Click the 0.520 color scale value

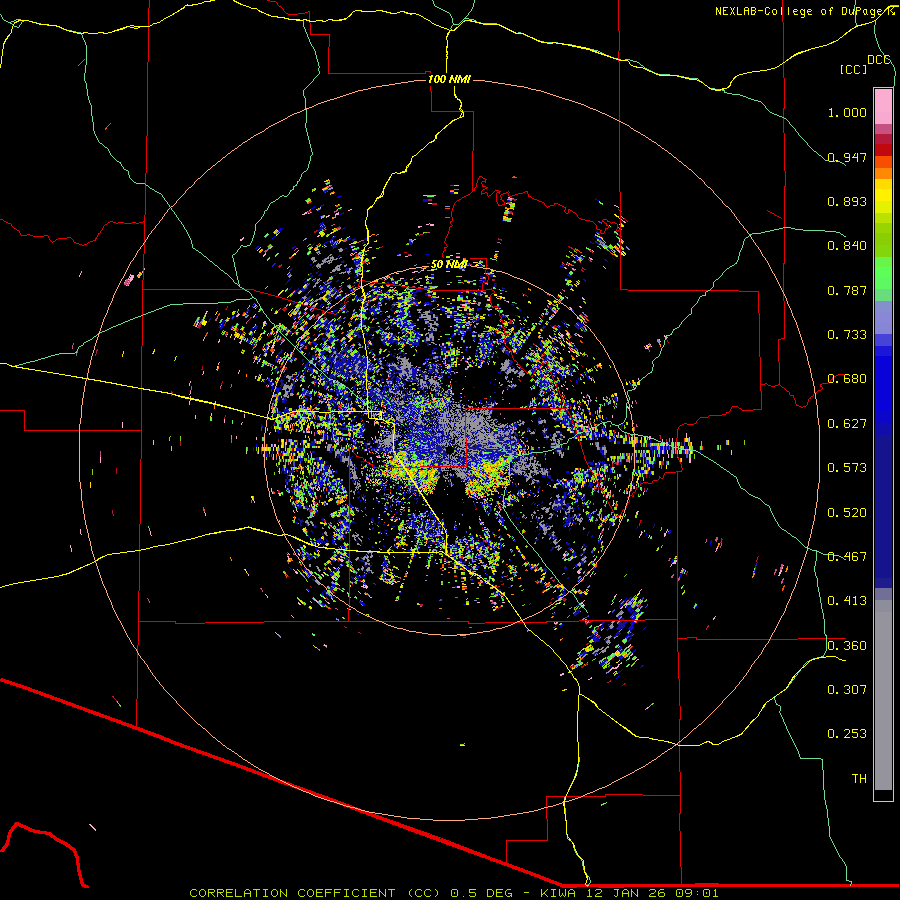click(847, 513)
